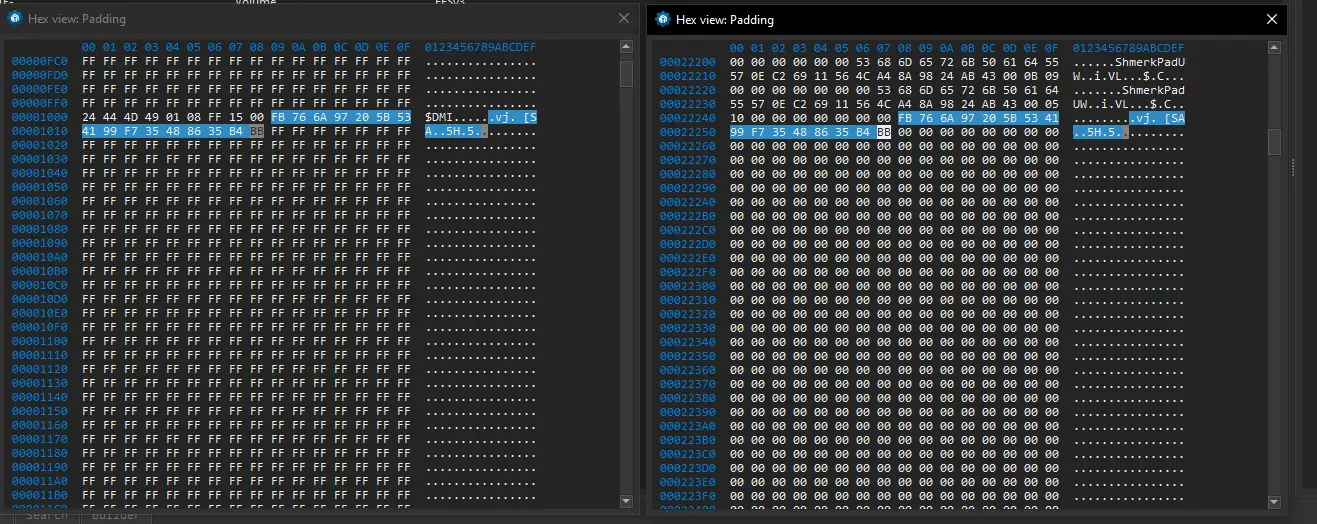Click the '$DMI' ASCII text in left view
The image size is (1317, 524).
coord(439,117)
